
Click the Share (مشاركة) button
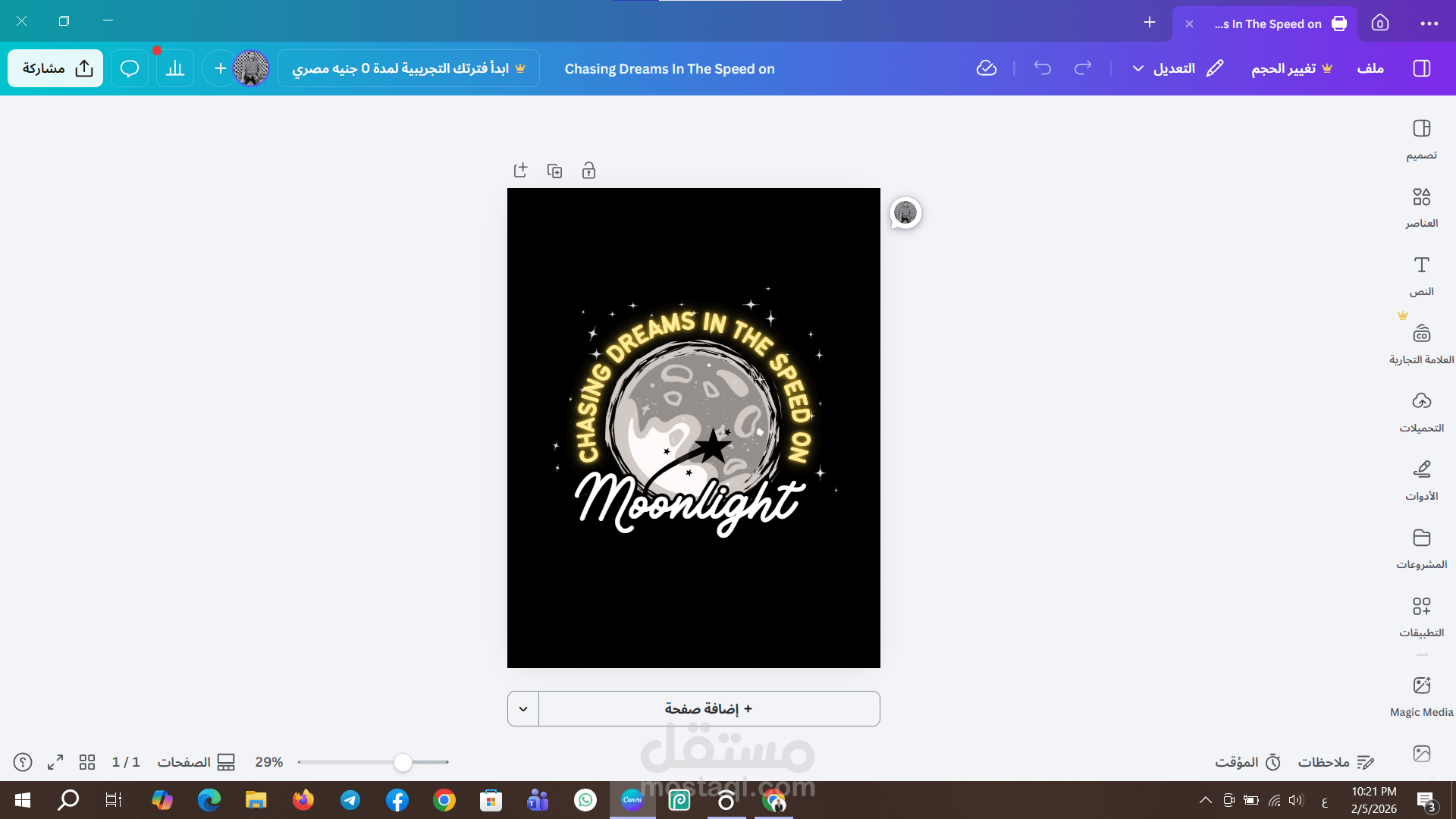click(x=55, y=68)
